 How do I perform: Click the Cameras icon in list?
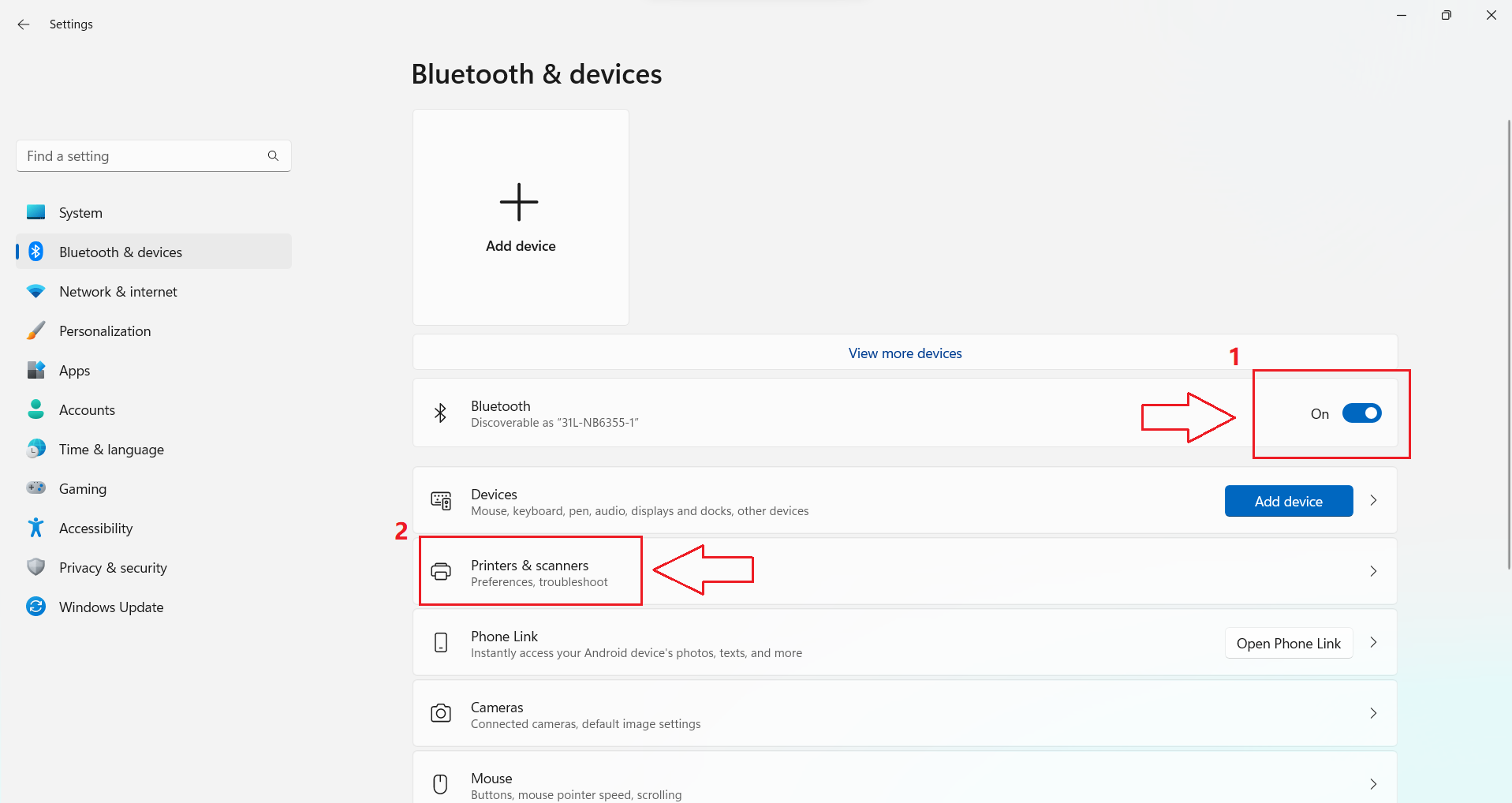pyautogui.click(x=441, y=714)
